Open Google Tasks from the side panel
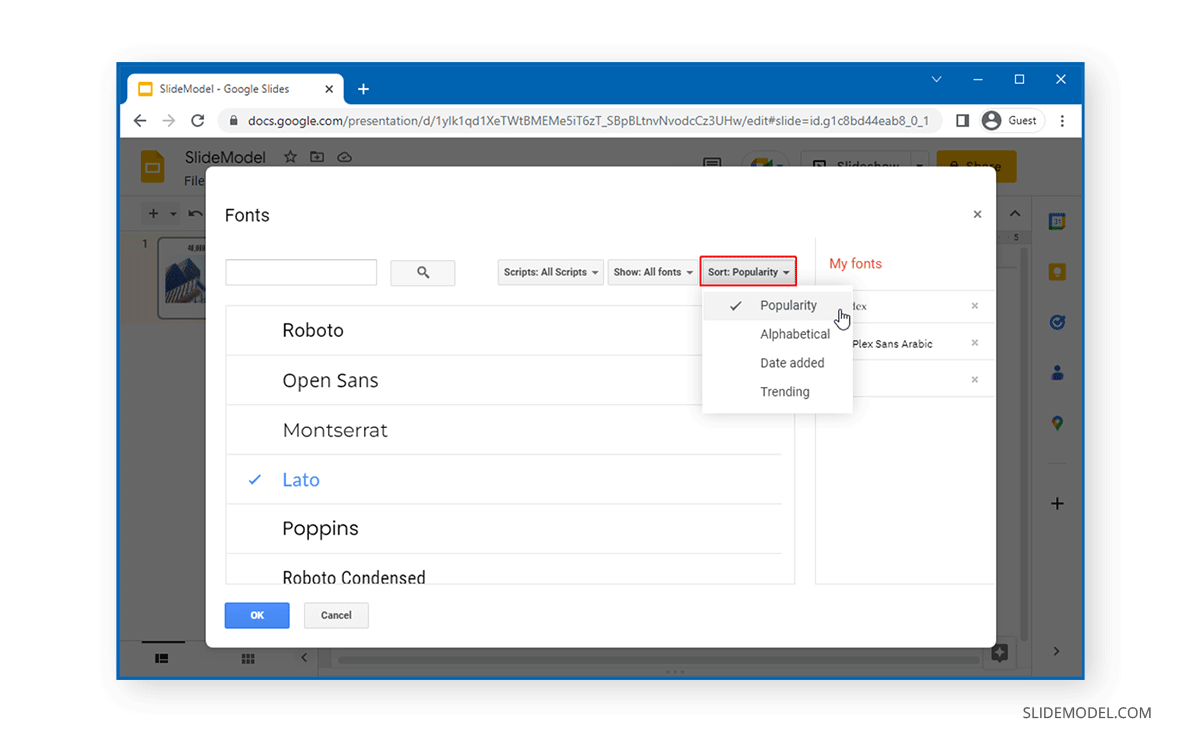This screenshot has height=743, width=1200. coord(1057,322)
